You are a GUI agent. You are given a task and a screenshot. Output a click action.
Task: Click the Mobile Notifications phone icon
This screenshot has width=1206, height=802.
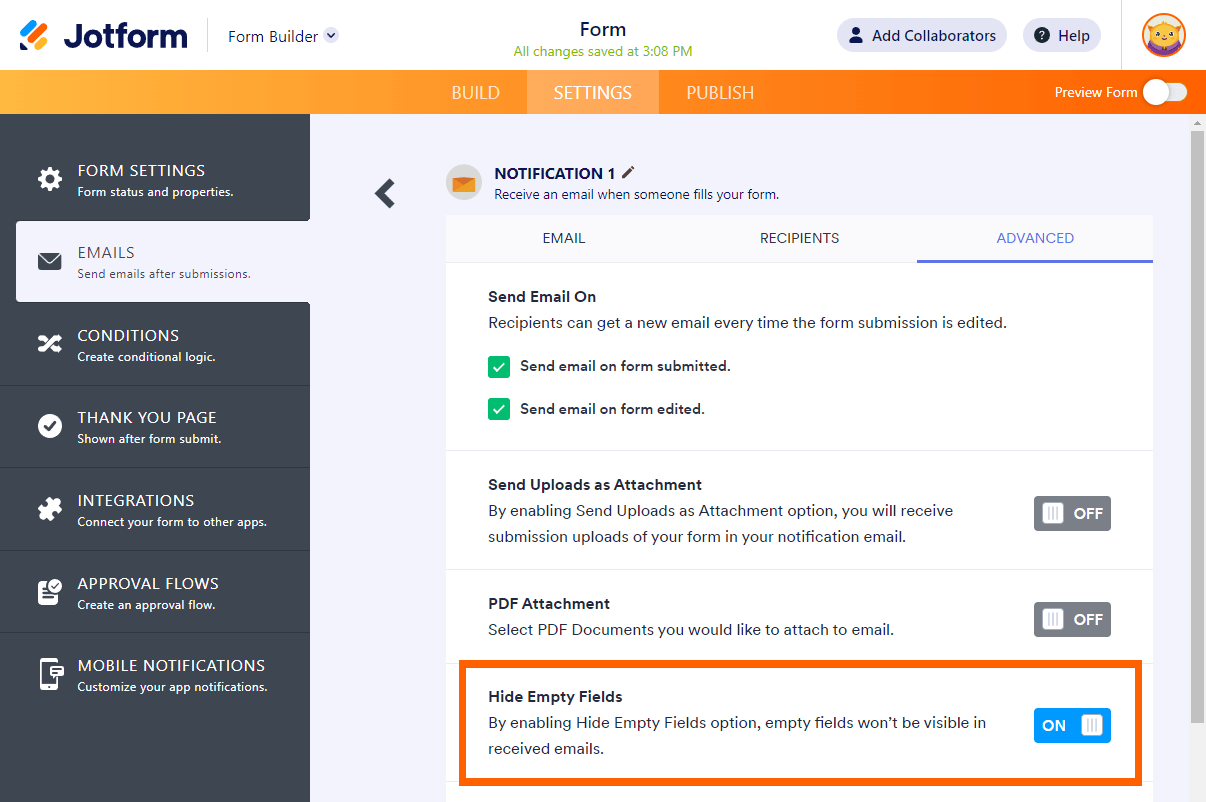click(x=49, y=674)
